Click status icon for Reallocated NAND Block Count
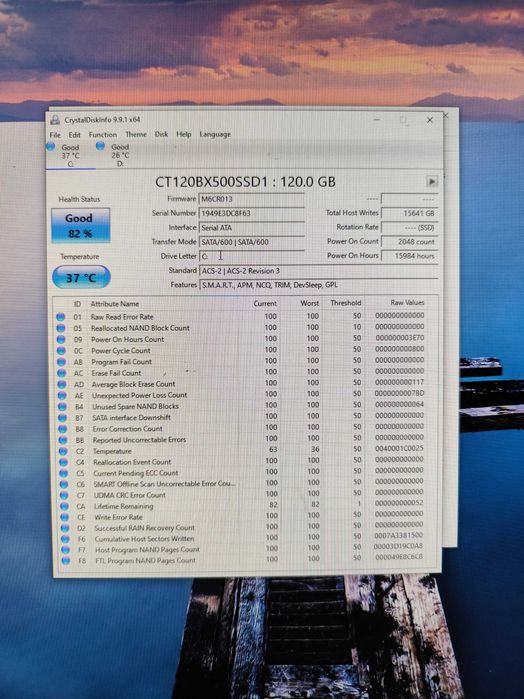 61,328
